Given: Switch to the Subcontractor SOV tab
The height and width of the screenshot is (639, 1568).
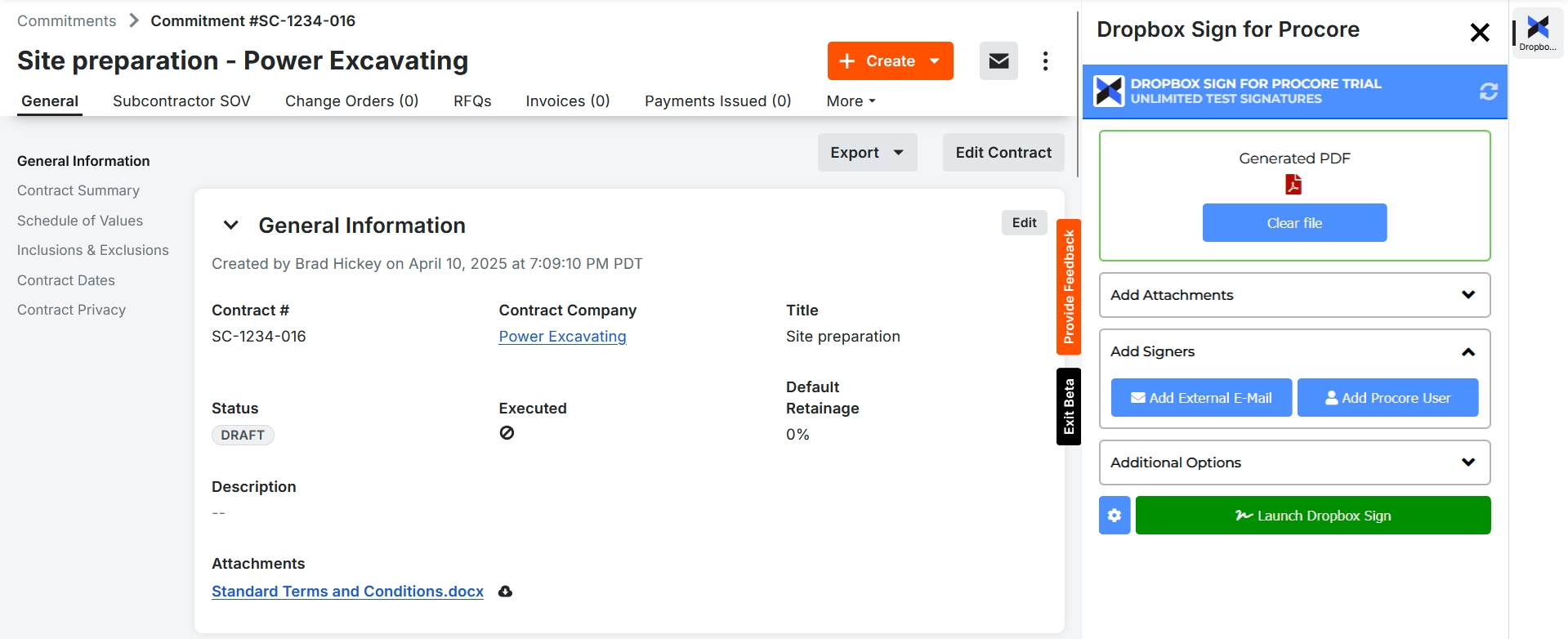Looking at the screenshot, I should (181, 101).
